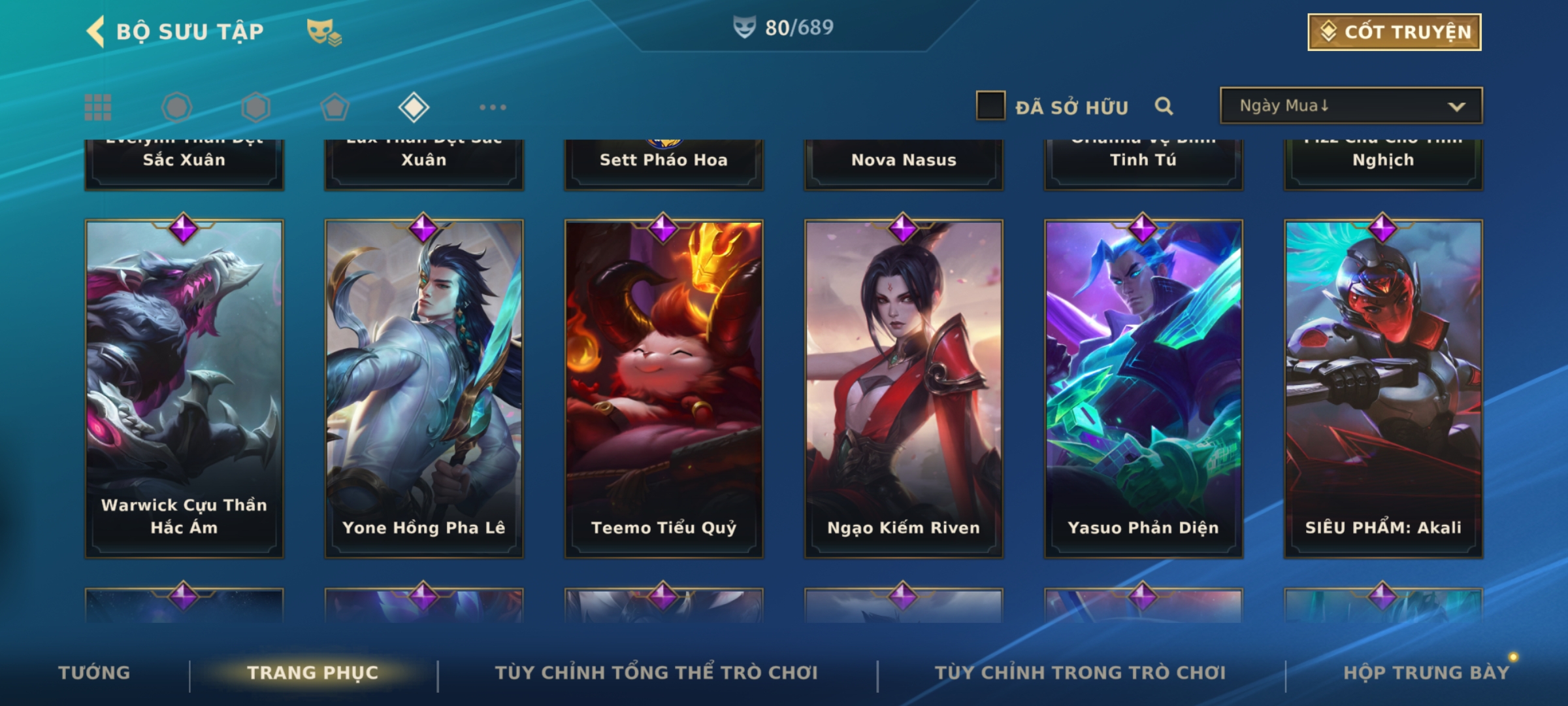Open the three-dots more filters icon
This screenshot has width=1568, height=706.
tap(493, 107)
